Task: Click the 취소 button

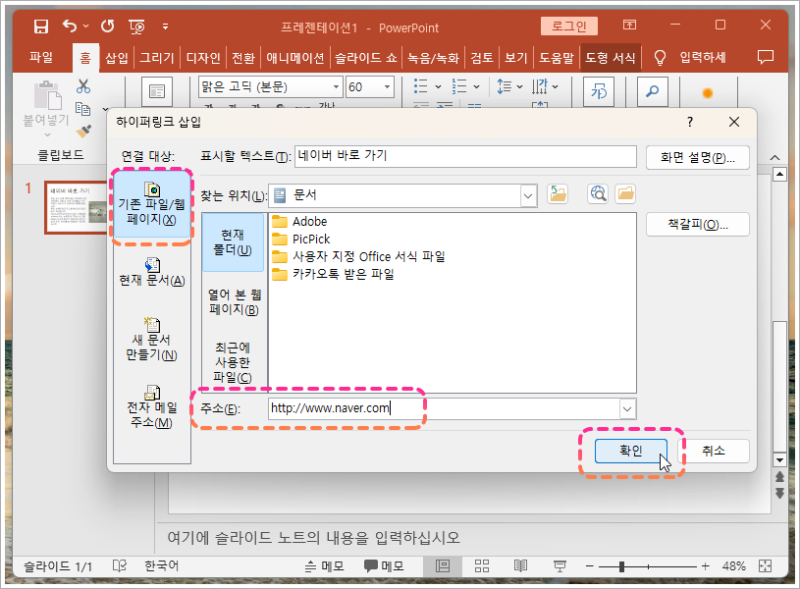Action: coord(713,451)
